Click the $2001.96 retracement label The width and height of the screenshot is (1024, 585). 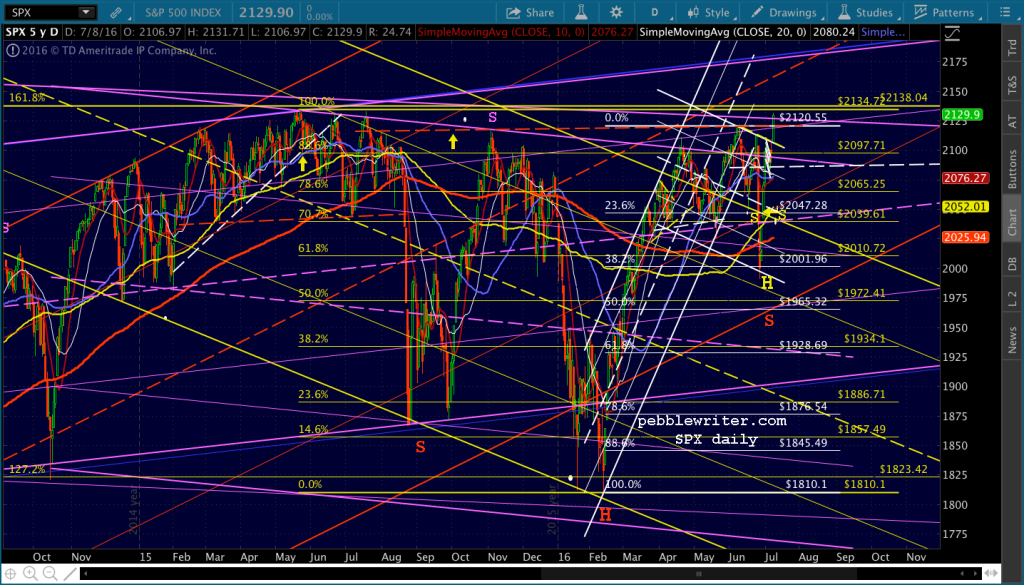coord(803,259)
